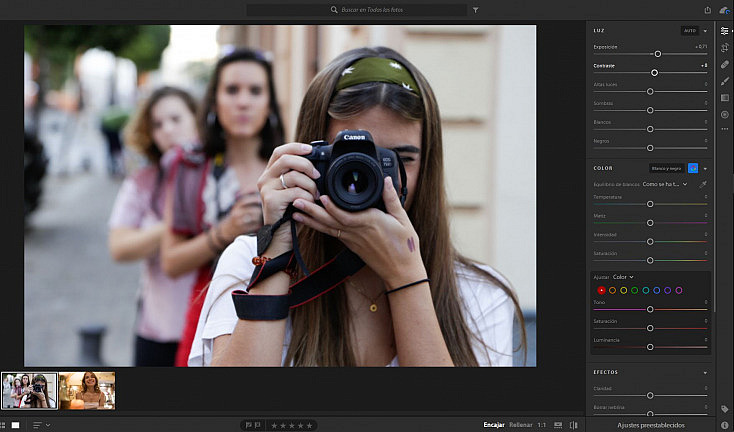
Task: Select the purple color channel
Action: tap(668, 290)
